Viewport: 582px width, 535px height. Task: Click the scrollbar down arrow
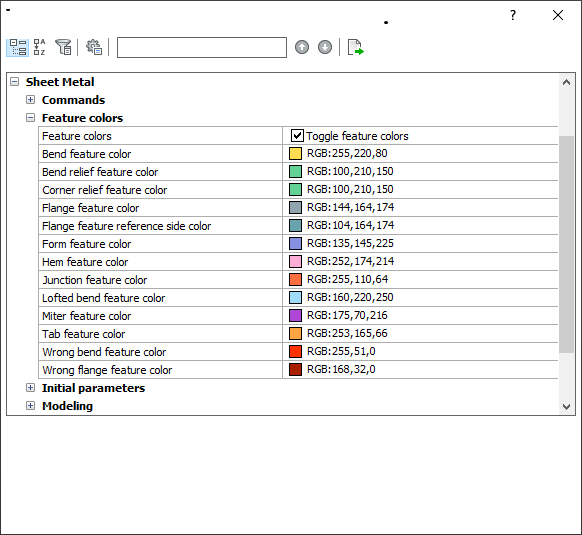click(x=566, y=407)
